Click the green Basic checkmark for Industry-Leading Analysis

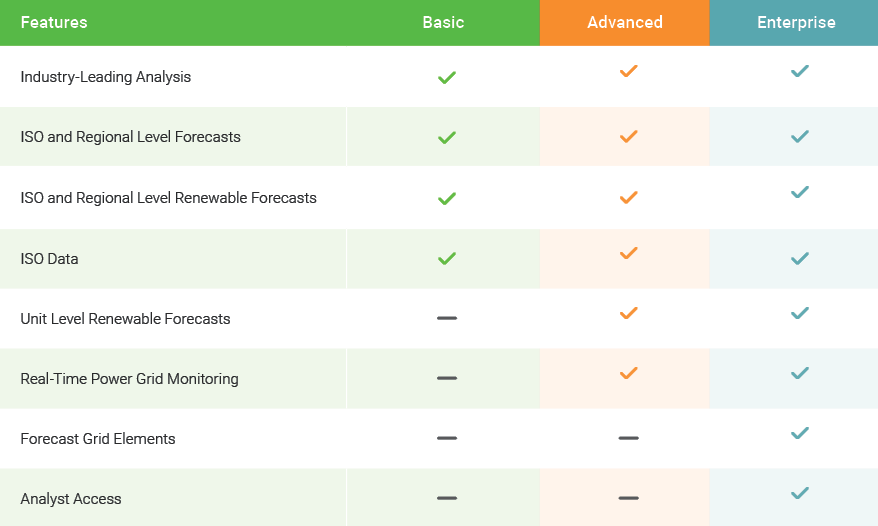pyautogui.click(x=447, y=77)
